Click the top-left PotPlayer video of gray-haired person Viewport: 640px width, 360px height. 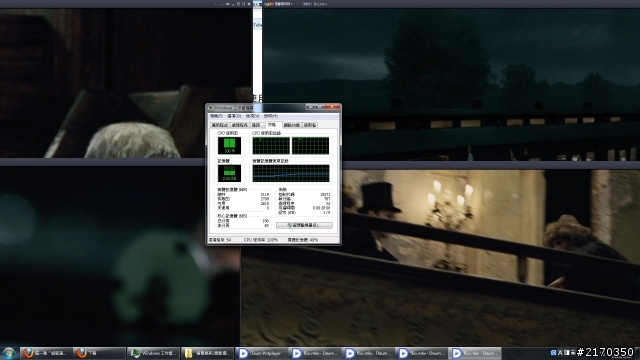pyautogui.click(x=126, y=83)
